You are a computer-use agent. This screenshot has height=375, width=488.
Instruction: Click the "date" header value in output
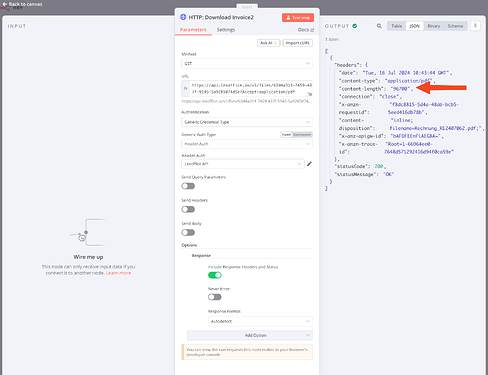(407, 73)
